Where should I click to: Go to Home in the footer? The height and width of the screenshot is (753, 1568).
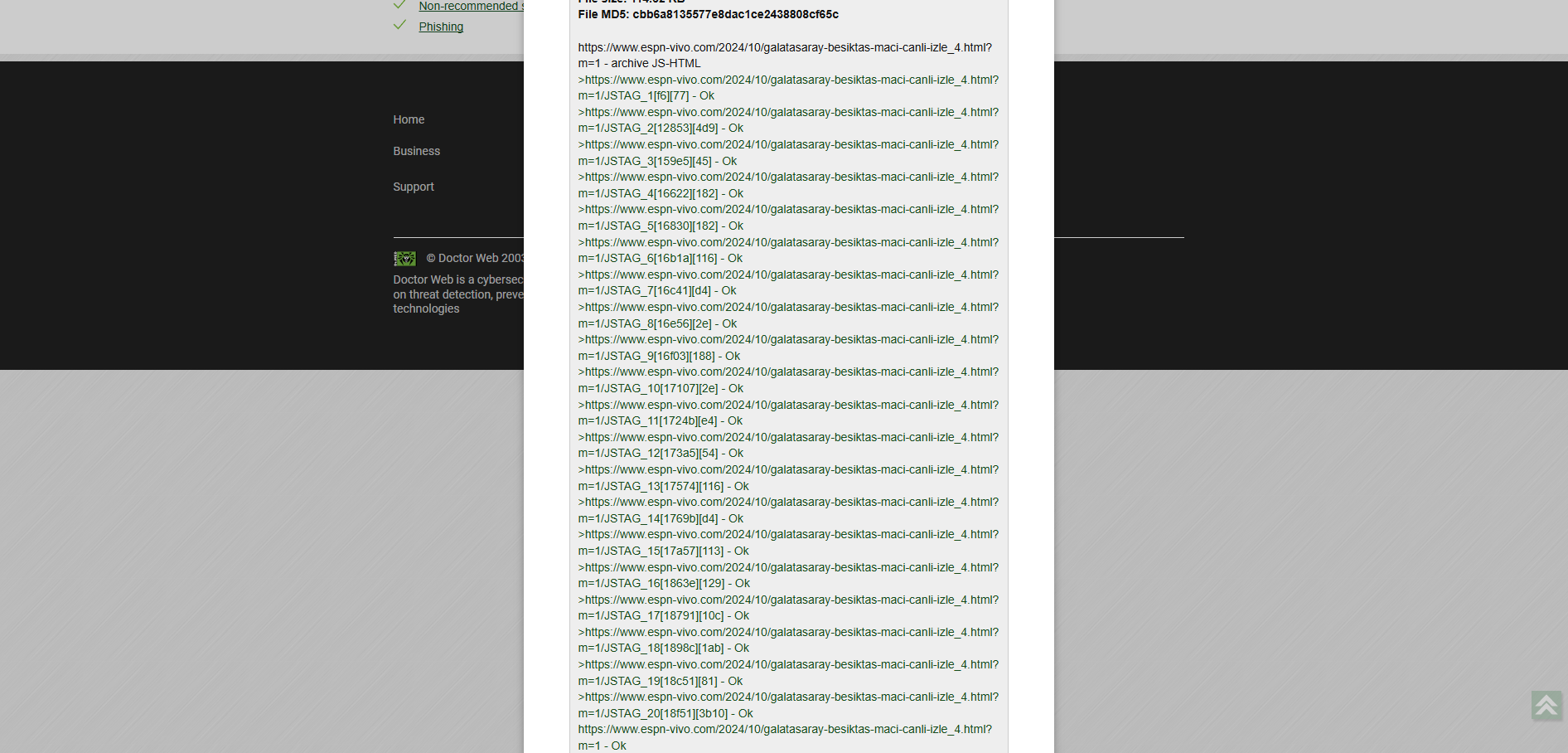(x=409, y=119)
